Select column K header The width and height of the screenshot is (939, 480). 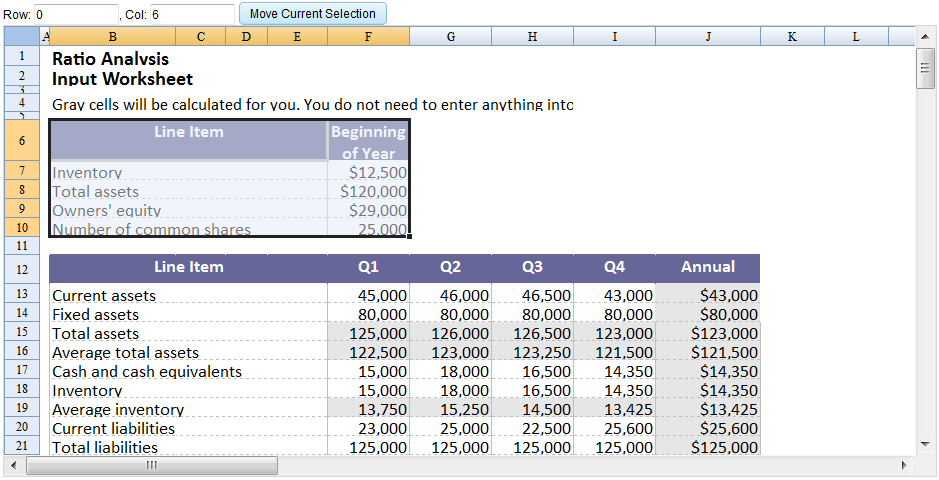(x=792, y=37)
